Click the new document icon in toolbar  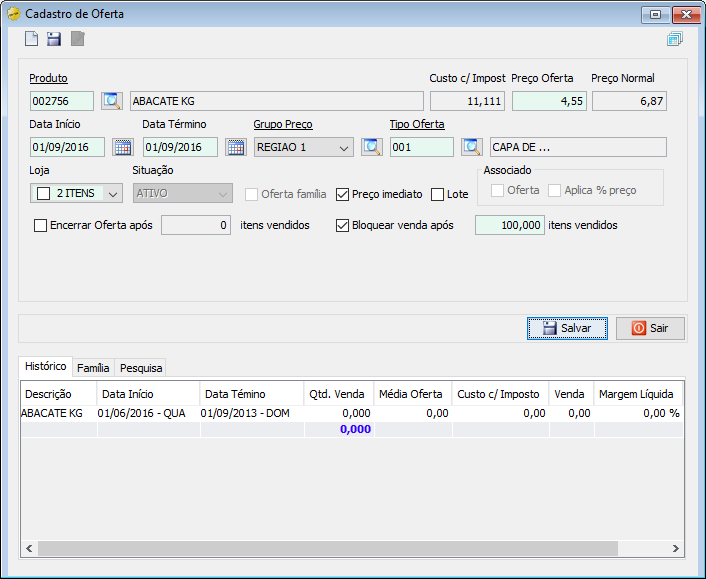(32, 39)
